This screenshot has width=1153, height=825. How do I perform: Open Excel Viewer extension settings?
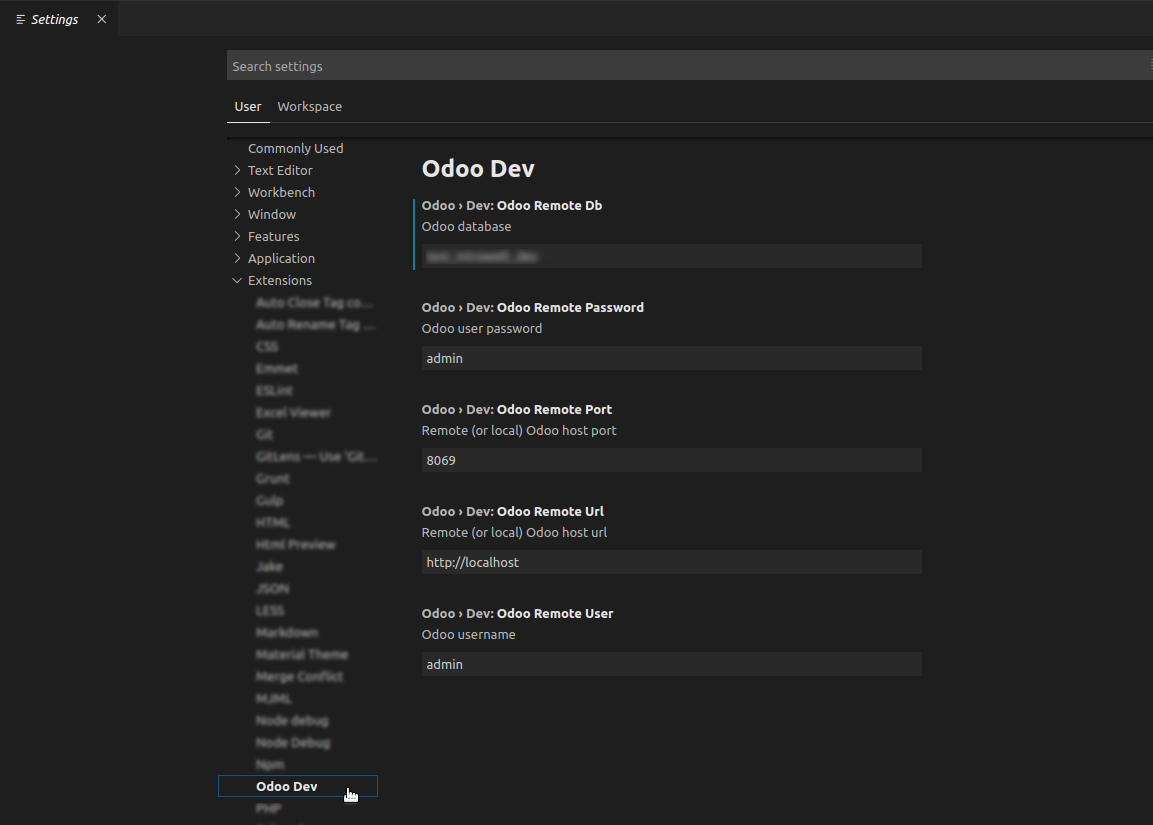[x=293, y=413]
